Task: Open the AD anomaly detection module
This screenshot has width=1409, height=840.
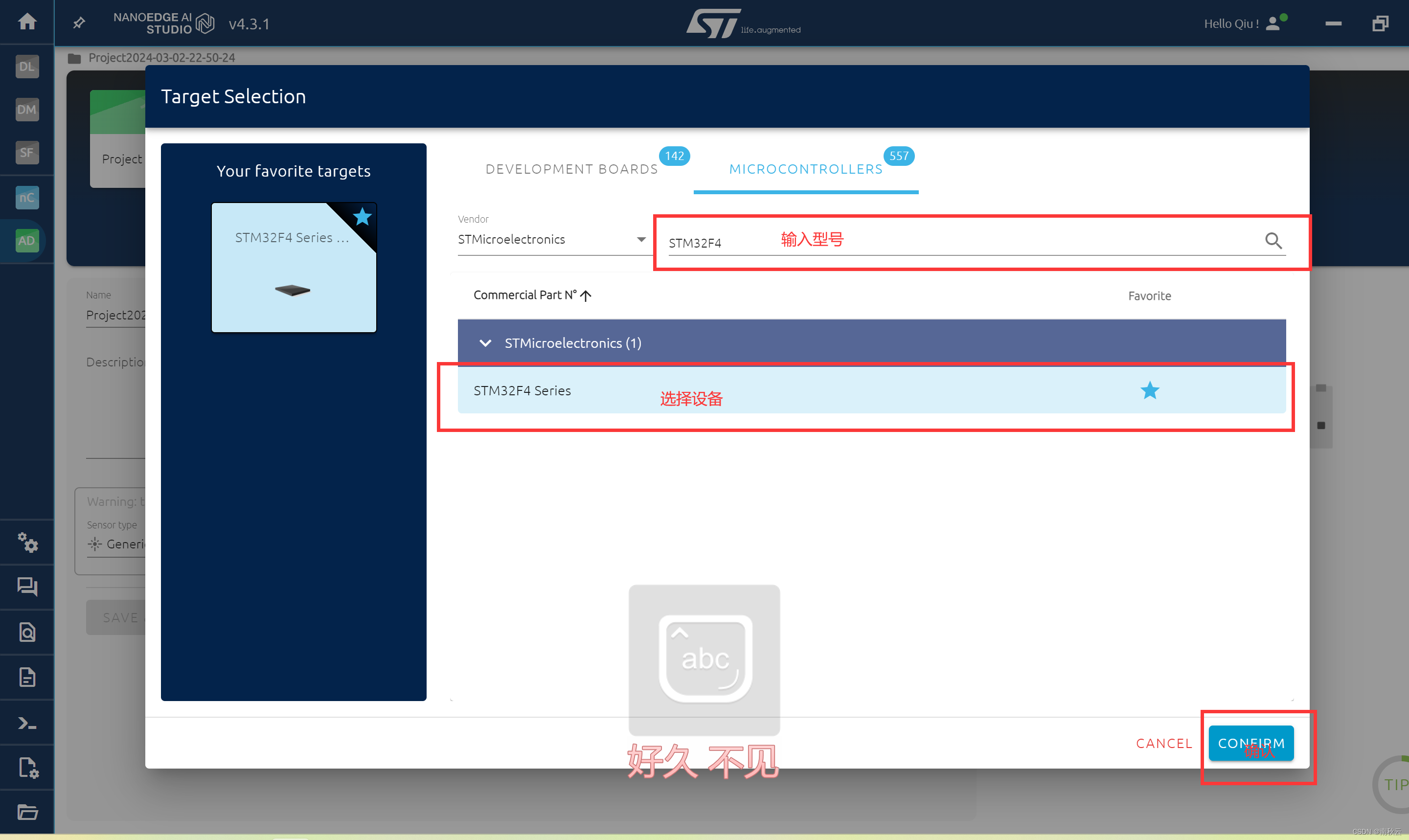Action: point(26,241)
